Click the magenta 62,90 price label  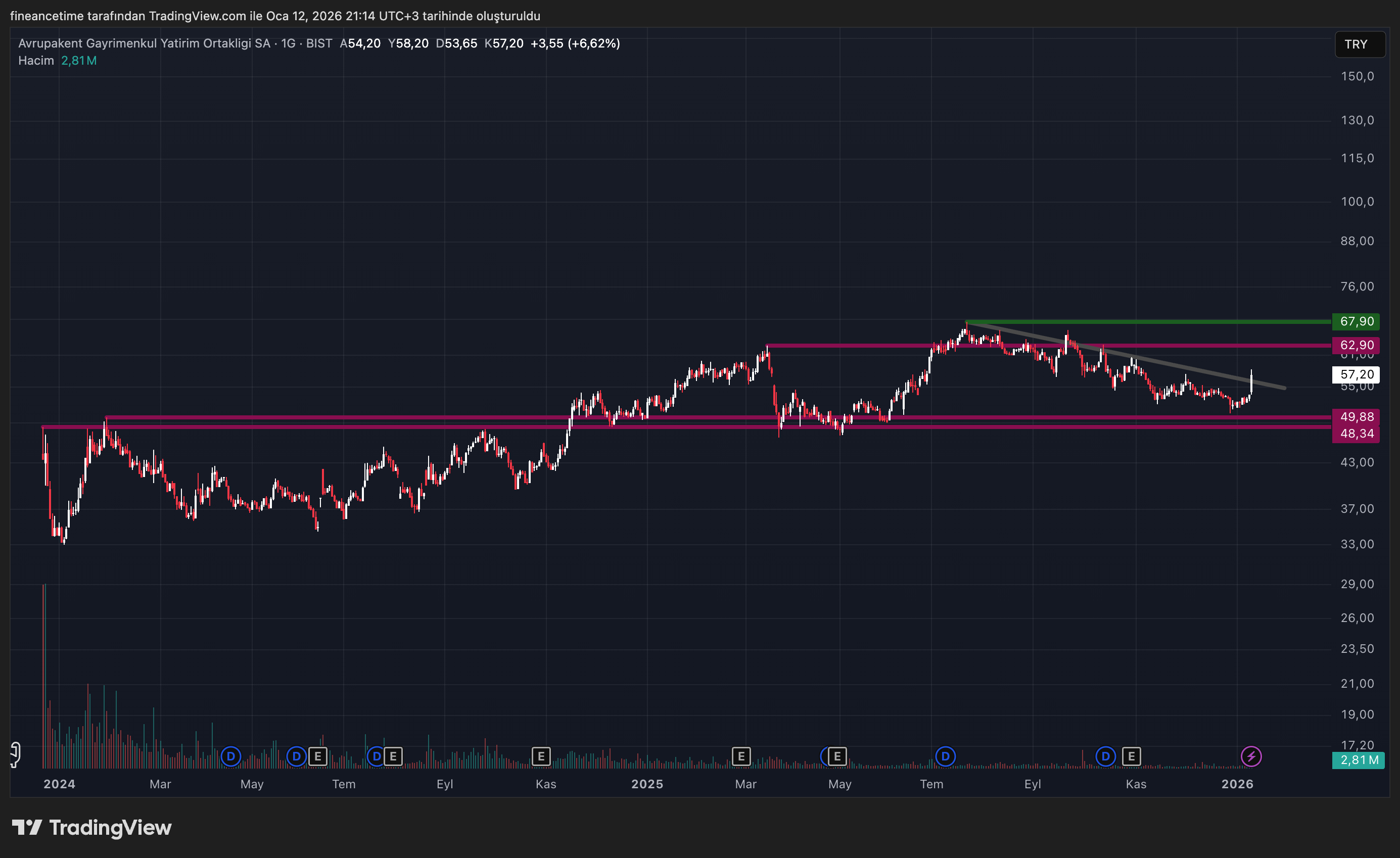[1356, 345]
